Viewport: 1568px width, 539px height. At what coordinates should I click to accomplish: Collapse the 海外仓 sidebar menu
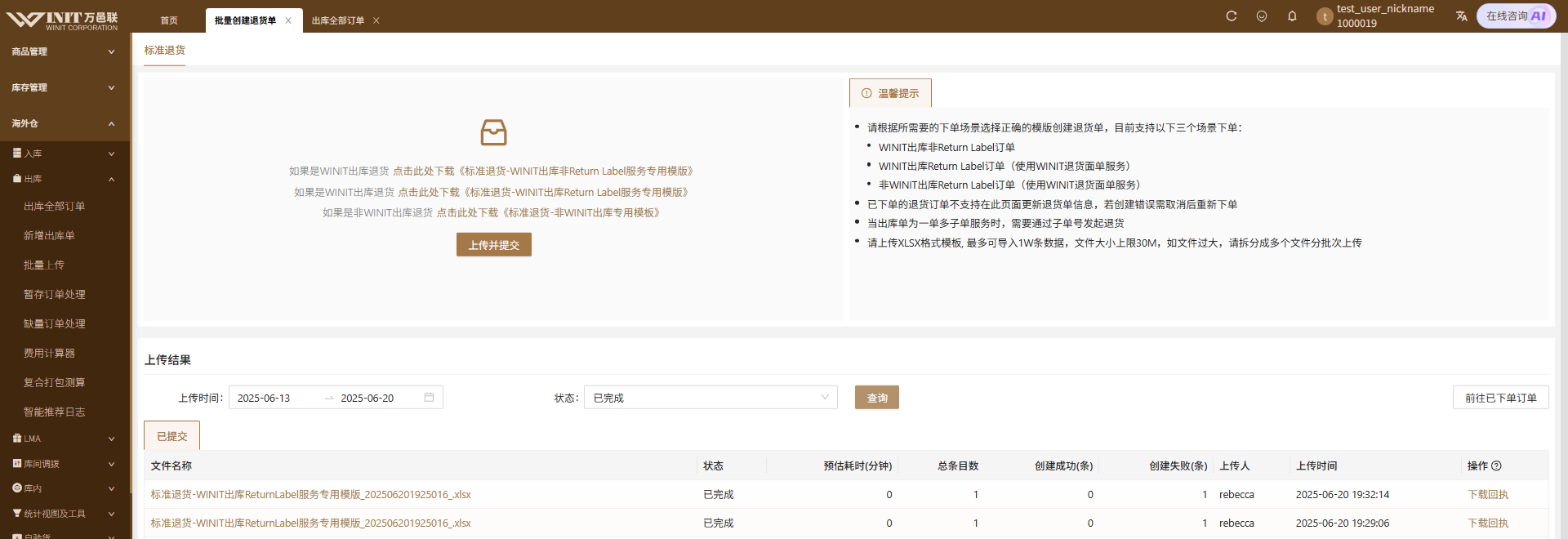coord(65,123)
